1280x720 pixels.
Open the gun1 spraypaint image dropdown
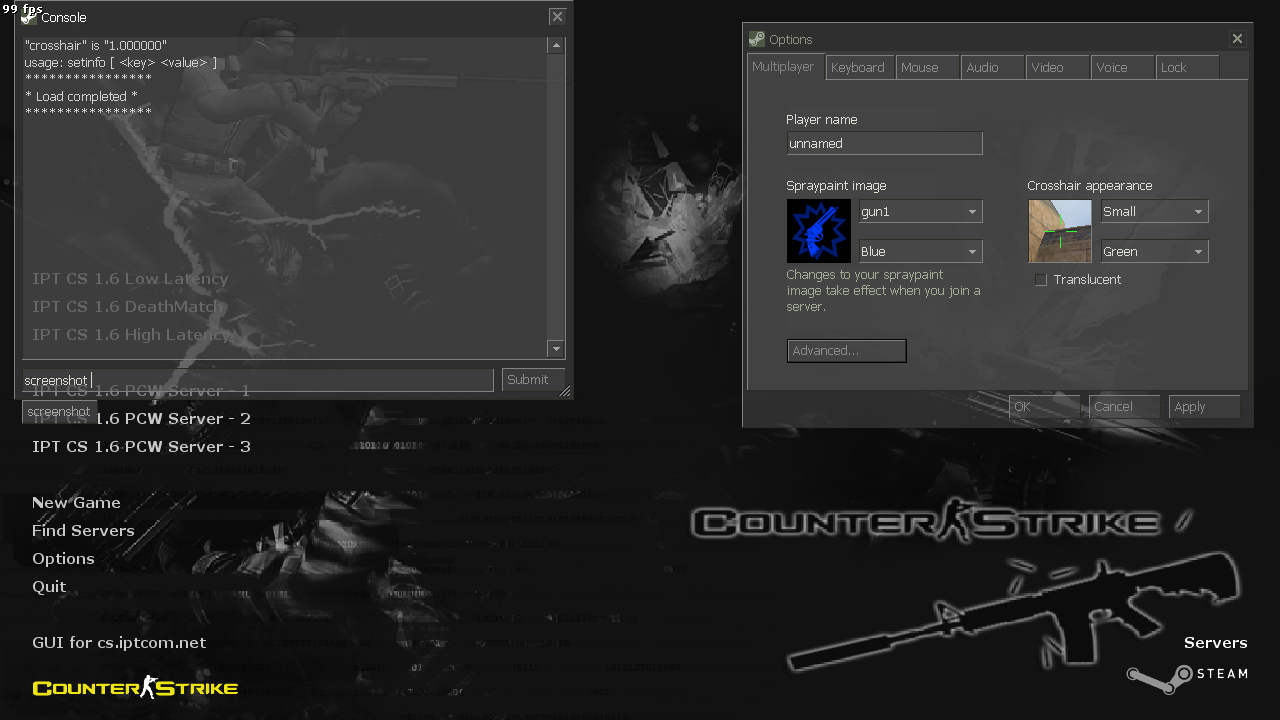tap(920, 211)
